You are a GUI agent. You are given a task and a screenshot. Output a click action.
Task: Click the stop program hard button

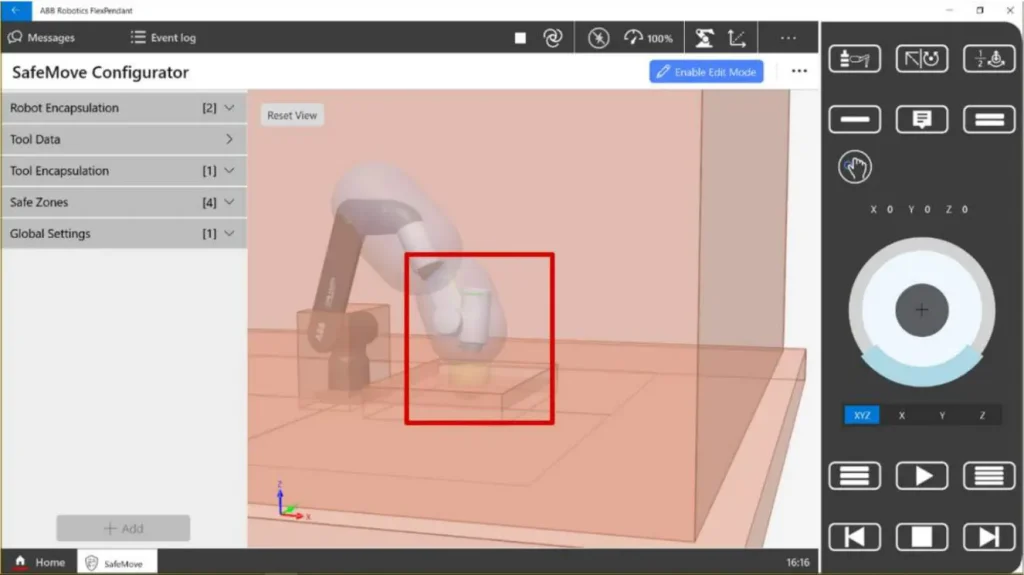(x=921, y=536)
